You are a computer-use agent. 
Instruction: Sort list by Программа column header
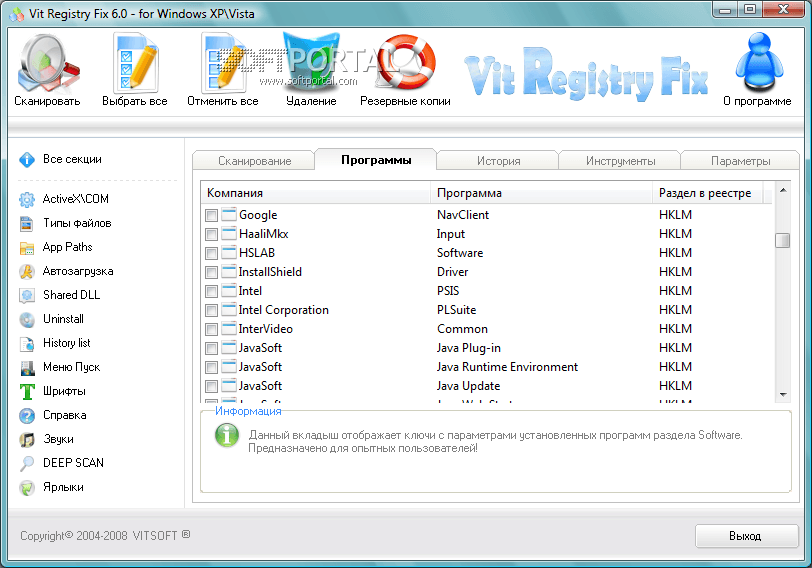[x=541, y=193]
